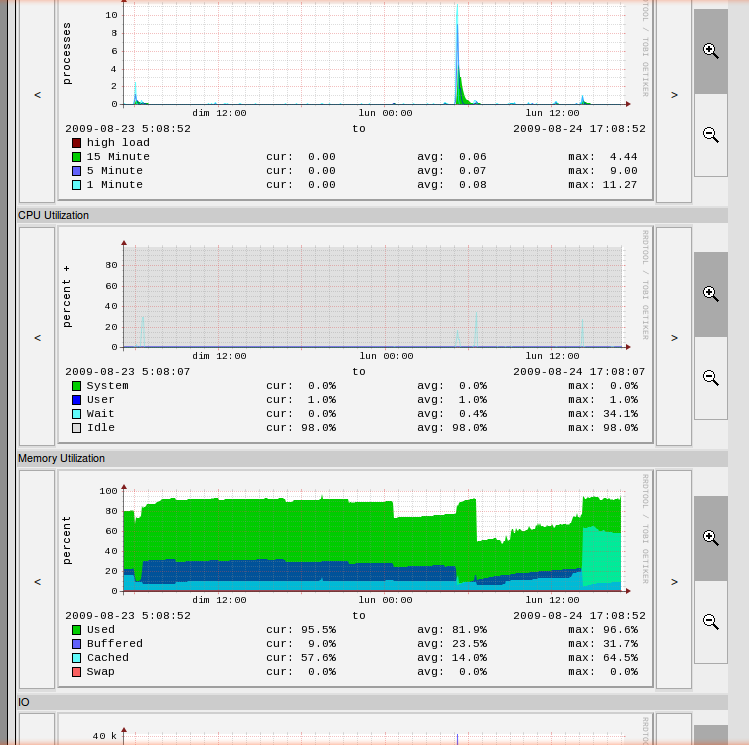
Task: Click green Used swatch in memory legend
Action: pyautogui.click(x=76, y=630)
